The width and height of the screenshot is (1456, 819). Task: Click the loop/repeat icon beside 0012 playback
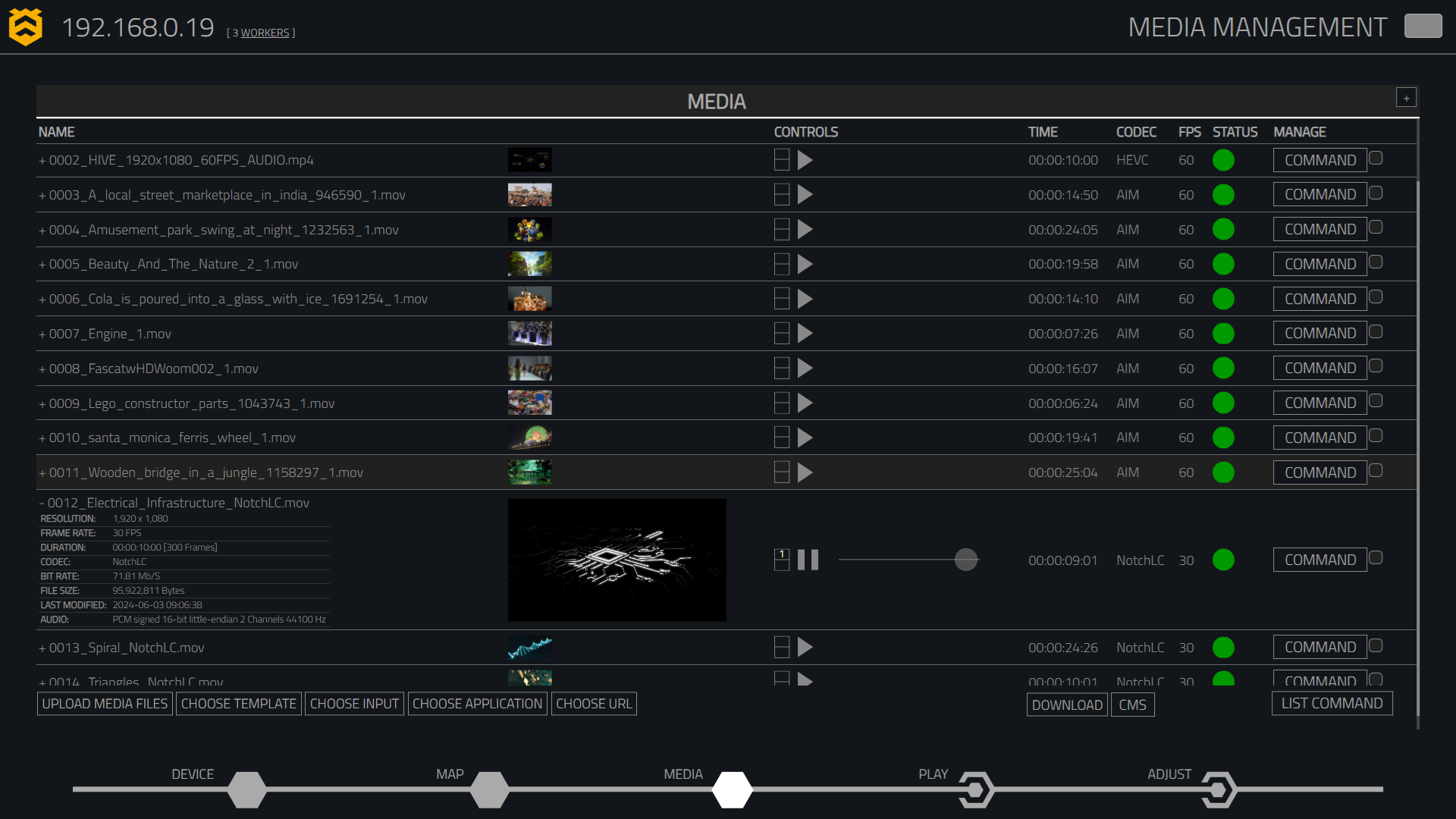tap(782, 558)
